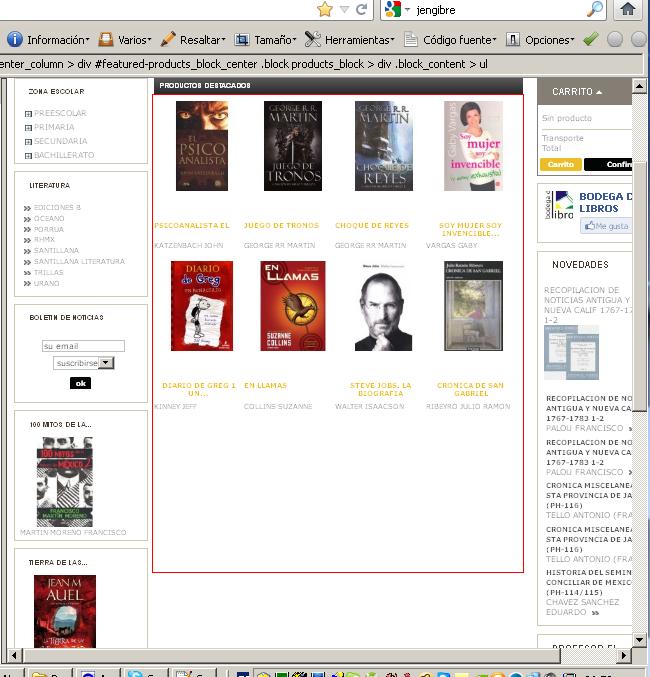650x677 pixels.
Task: Open Soy Mujer Soy Invencible cover
Action: tap(473, 146)
